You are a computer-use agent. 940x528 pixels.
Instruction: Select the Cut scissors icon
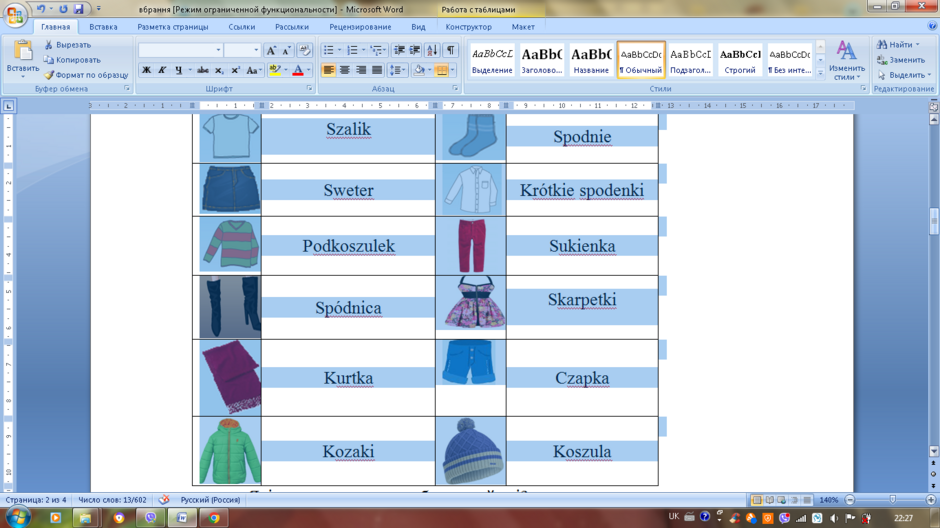tap(49, 45)
